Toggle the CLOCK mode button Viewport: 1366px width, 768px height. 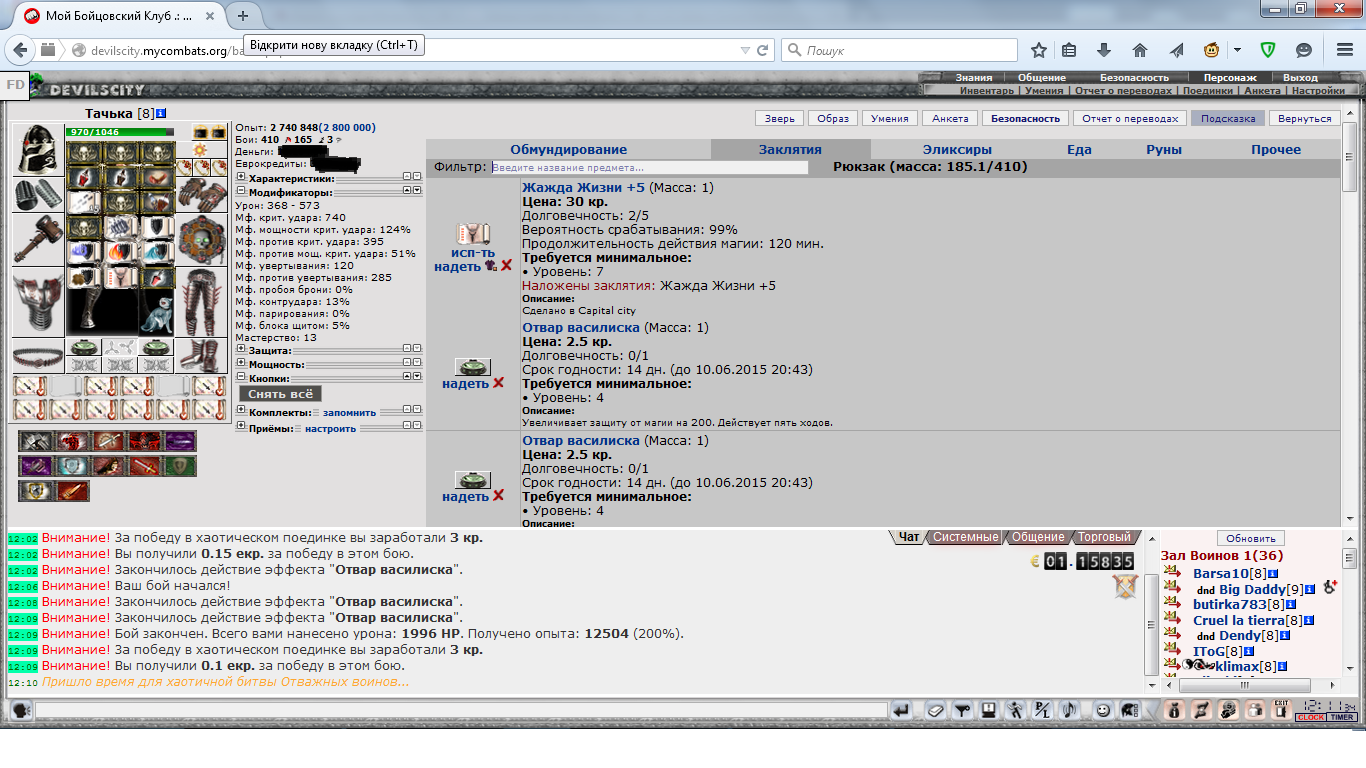tap(1311, 718)
